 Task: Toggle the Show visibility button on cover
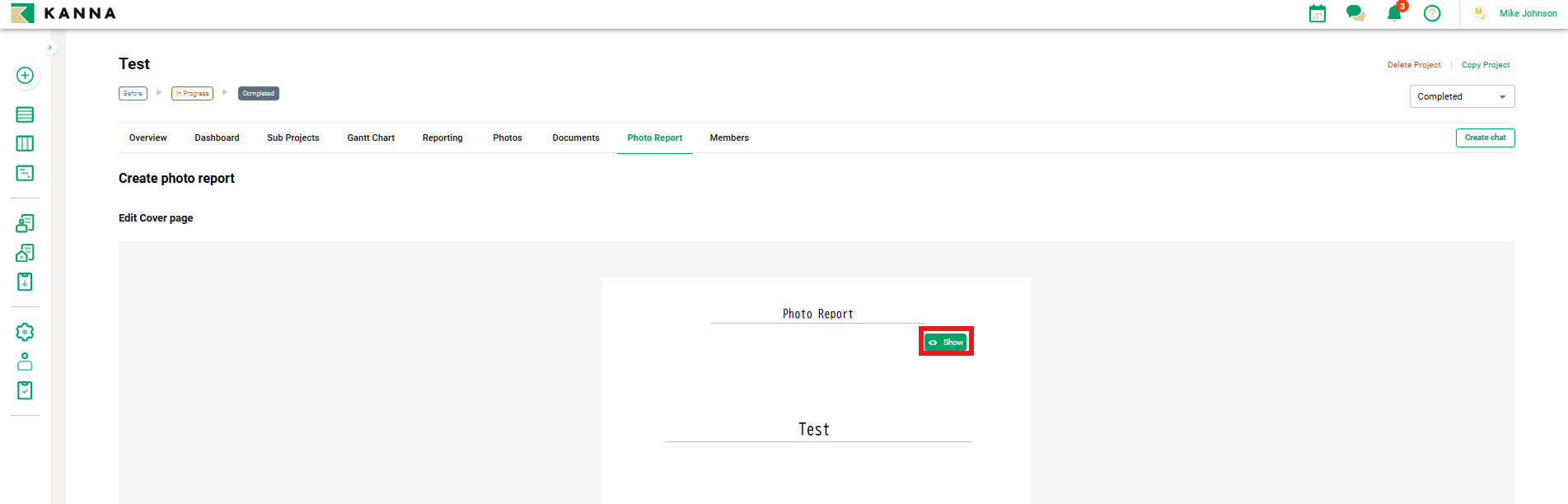[x=946, y=342]
